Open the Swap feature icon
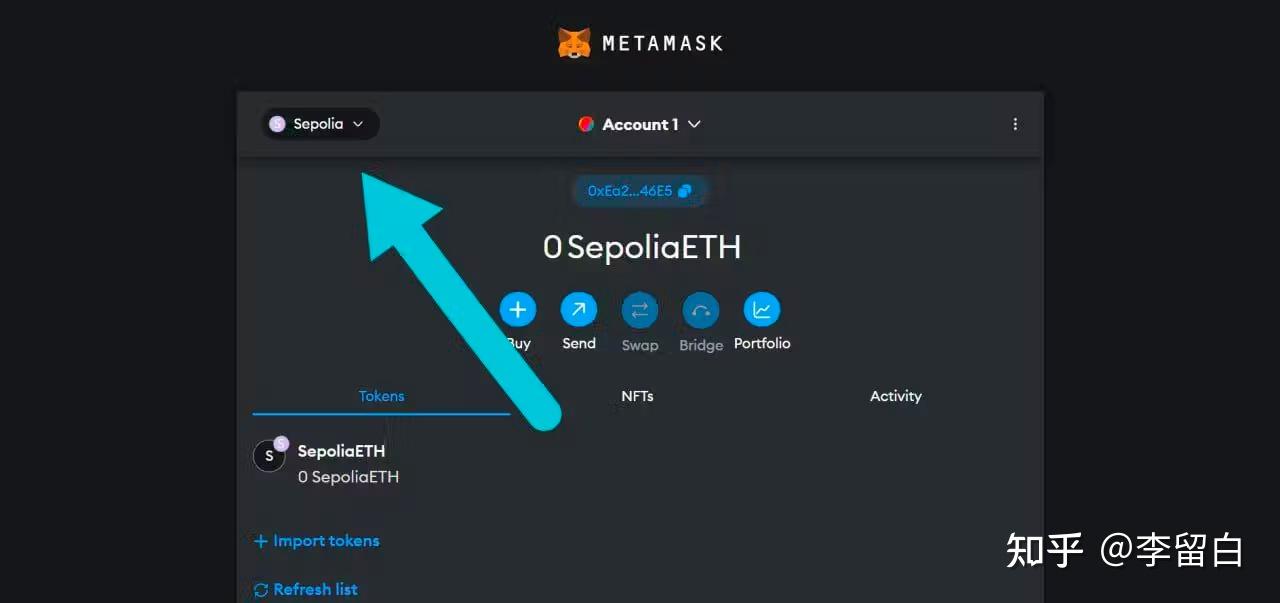Viewport: 1280px width, 603px height. (640, 310)
